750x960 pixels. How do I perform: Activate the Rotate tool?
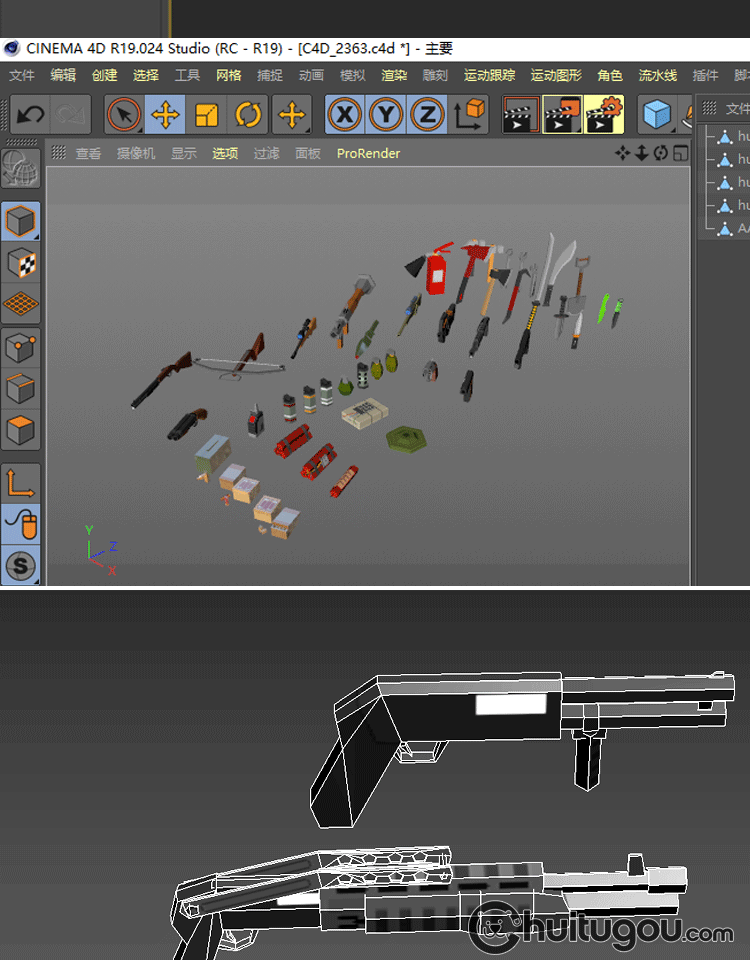point(247,114)
